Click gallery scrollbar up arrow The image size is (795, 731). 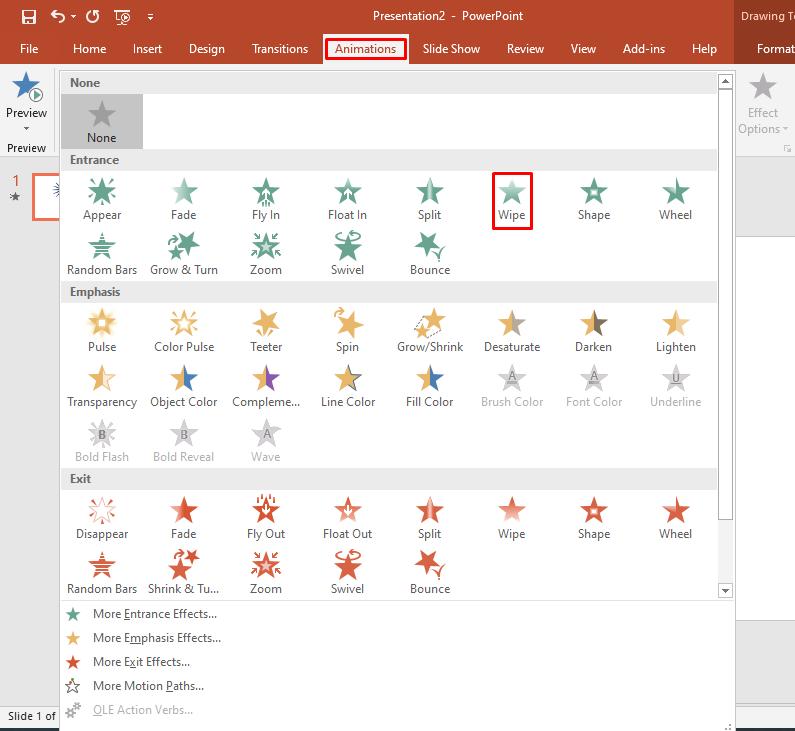tap(726, 81)
